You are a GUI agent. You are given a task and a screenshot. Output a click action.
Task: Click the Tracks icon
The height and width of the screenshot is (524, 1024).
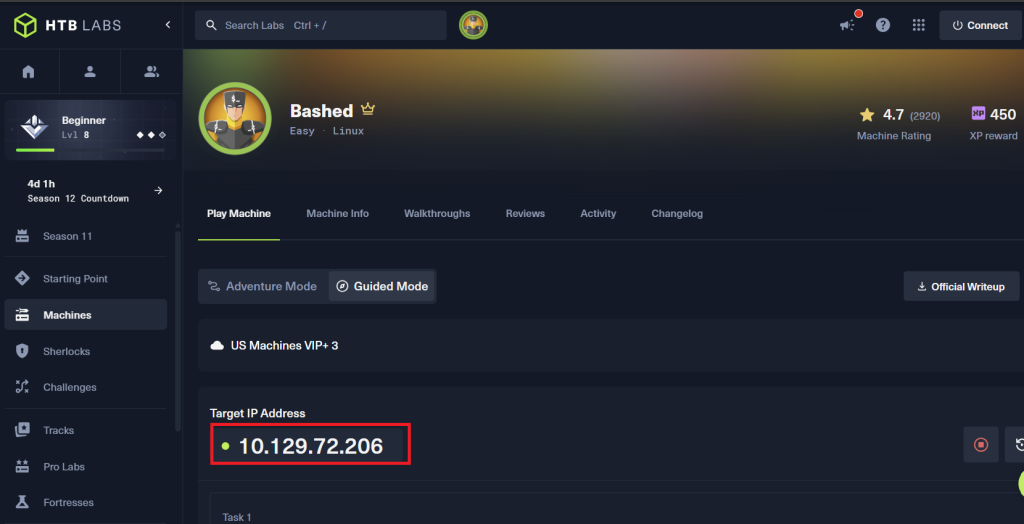(x=22, y=430)
